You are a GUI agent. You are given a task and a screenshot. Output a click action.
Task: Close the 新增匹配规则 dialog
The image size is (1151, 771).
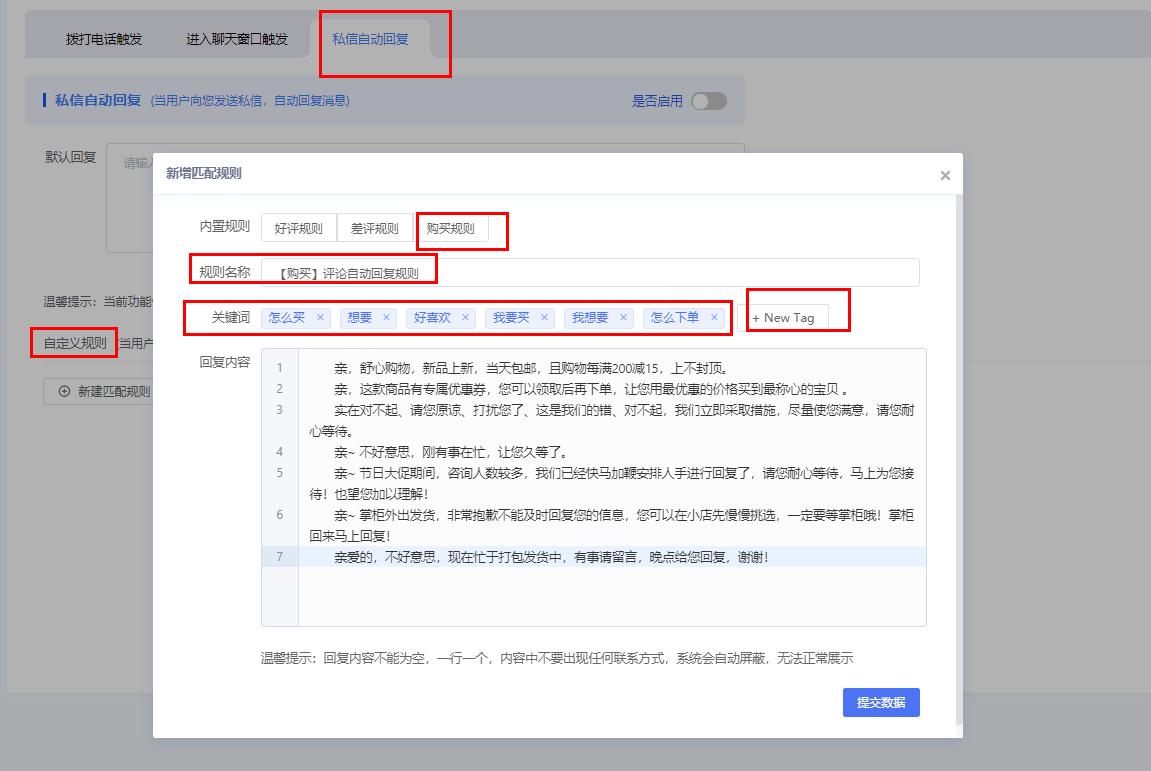pyautogui.click(x=944, y=174)
